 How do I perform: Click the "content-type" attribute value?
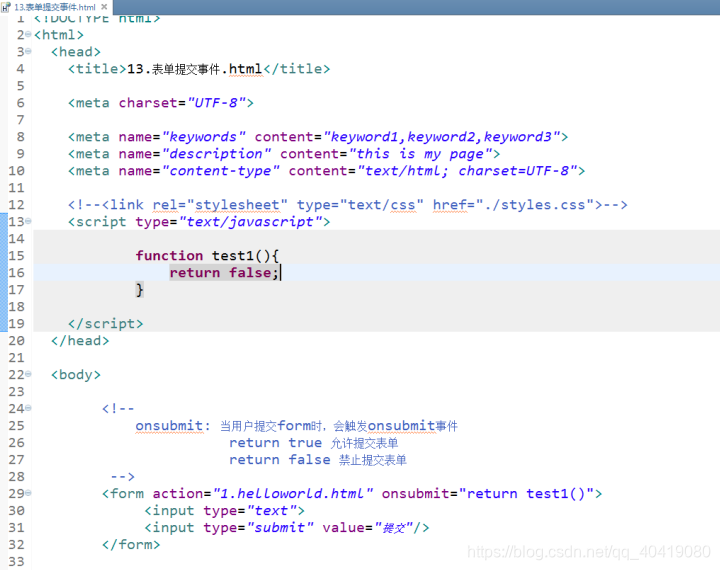(x=221, y=171)
